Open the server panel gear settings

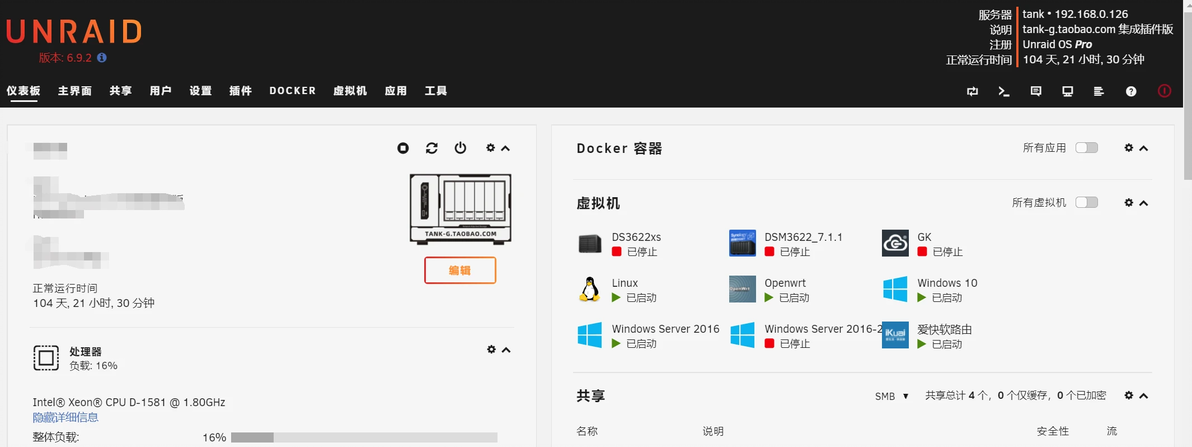click(x=490, y=148)
